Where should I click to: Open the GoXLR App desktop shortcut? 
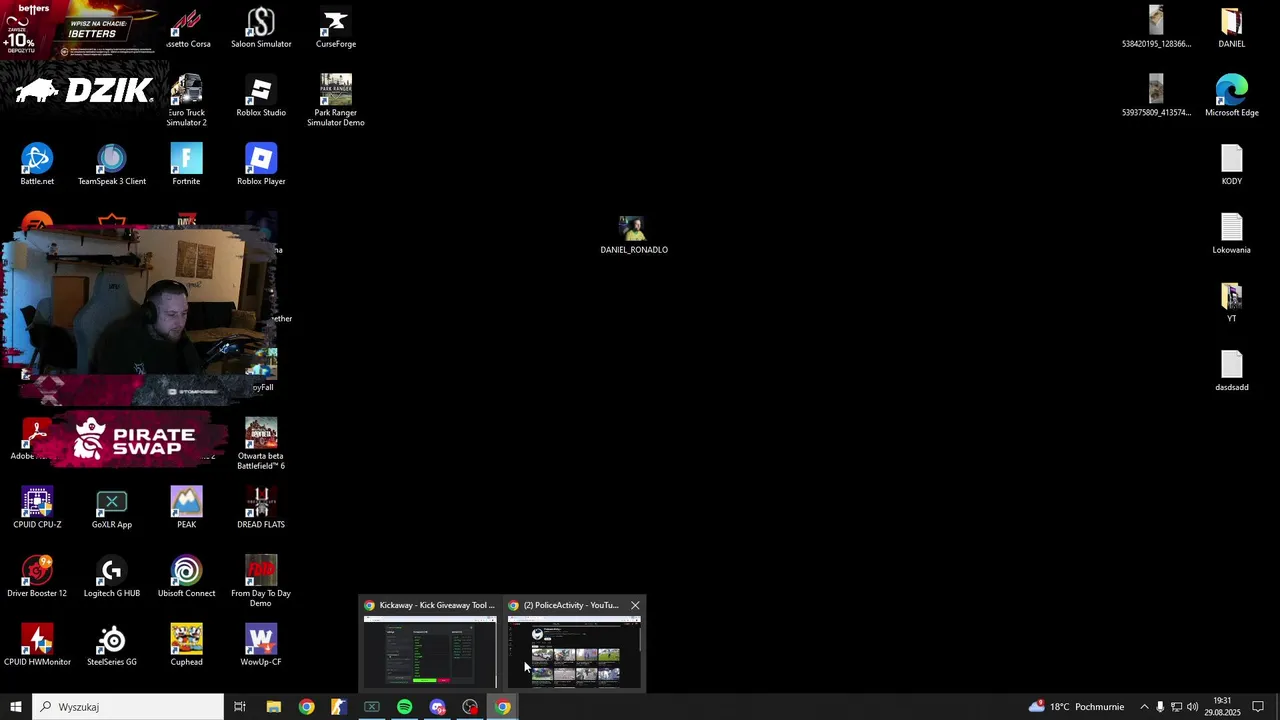click(112, 508)
